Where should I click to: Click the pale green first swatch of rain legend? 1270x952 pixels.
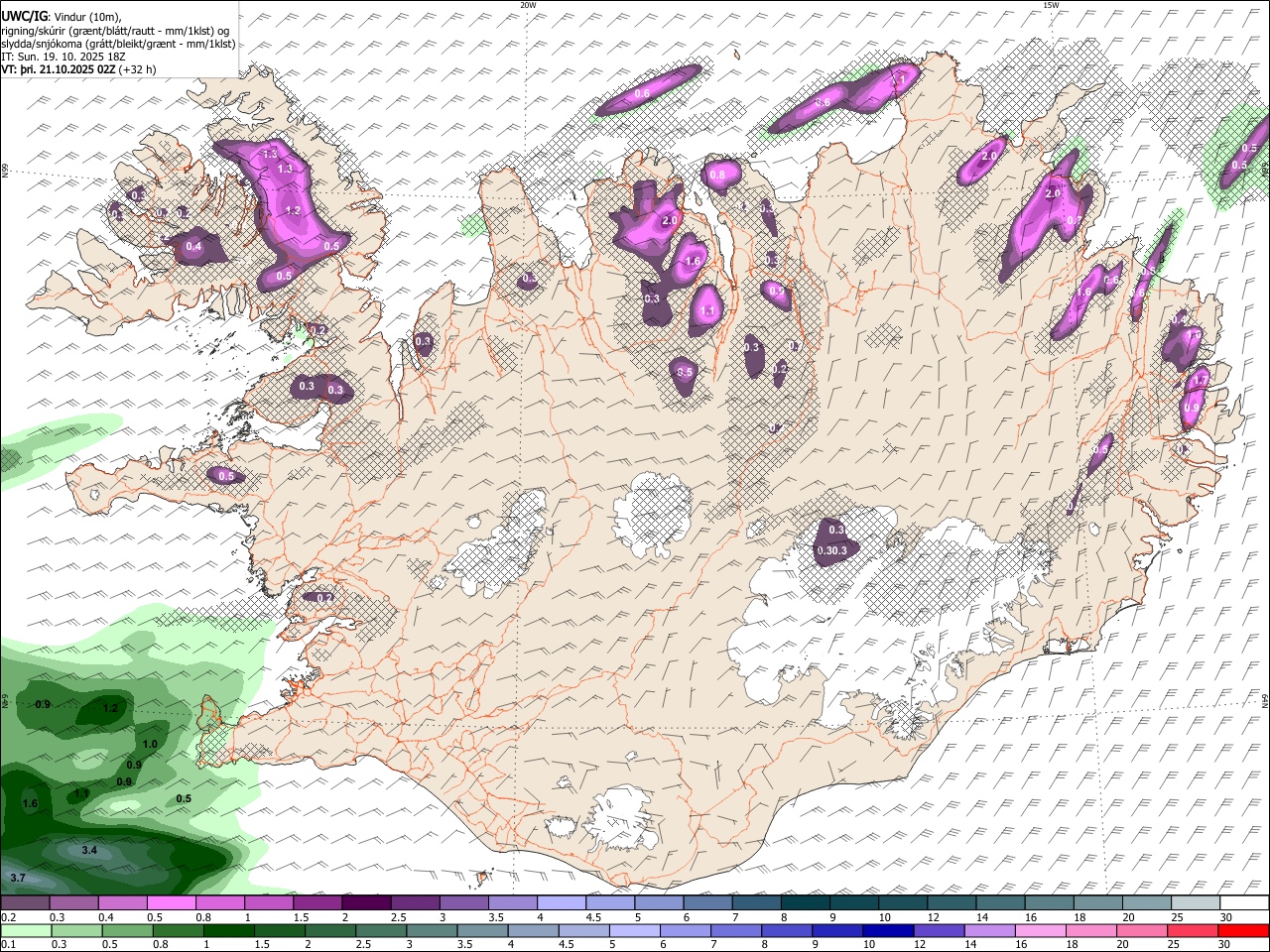26,930
